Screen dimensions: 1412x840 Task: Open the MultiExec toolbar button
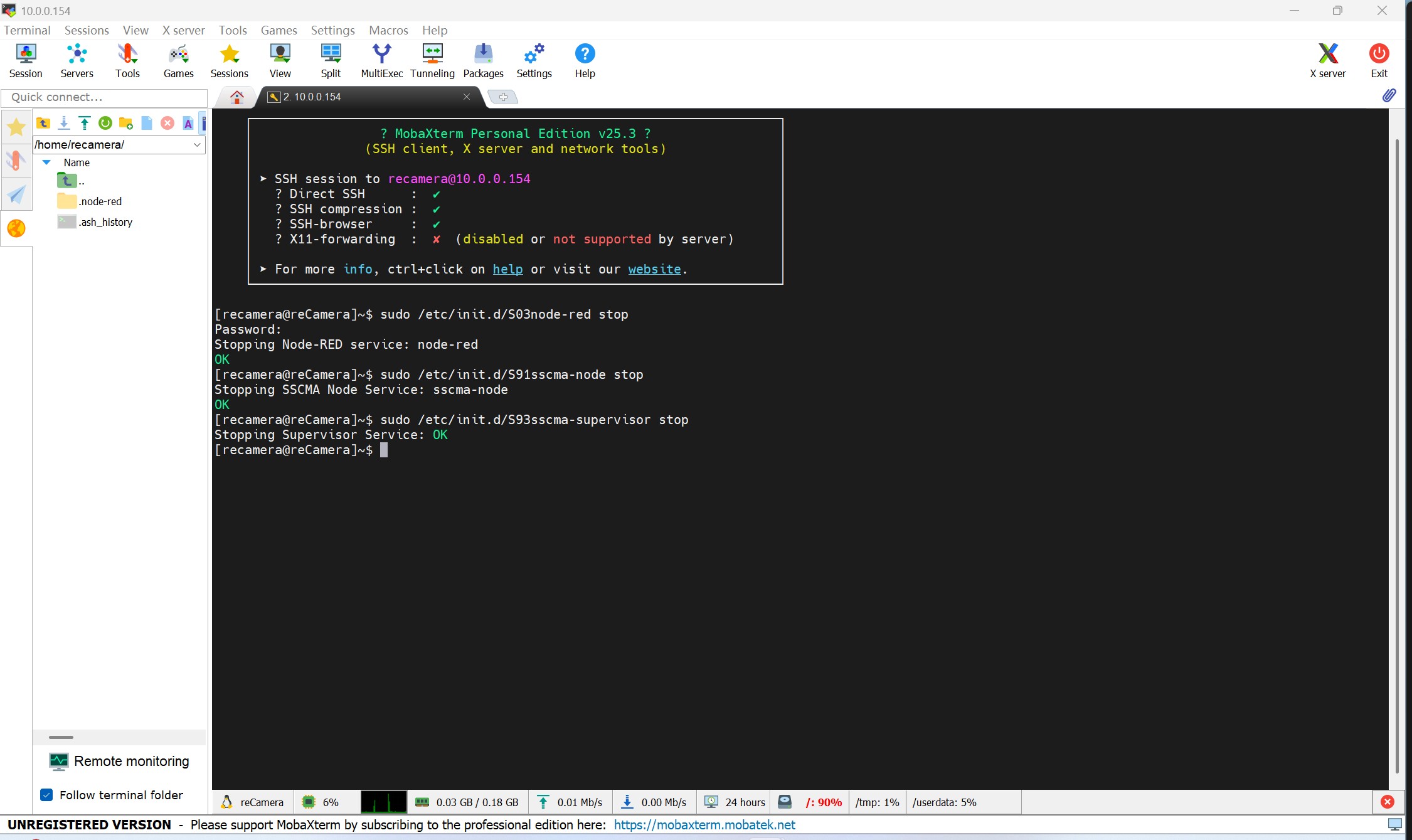coord(381,61)
